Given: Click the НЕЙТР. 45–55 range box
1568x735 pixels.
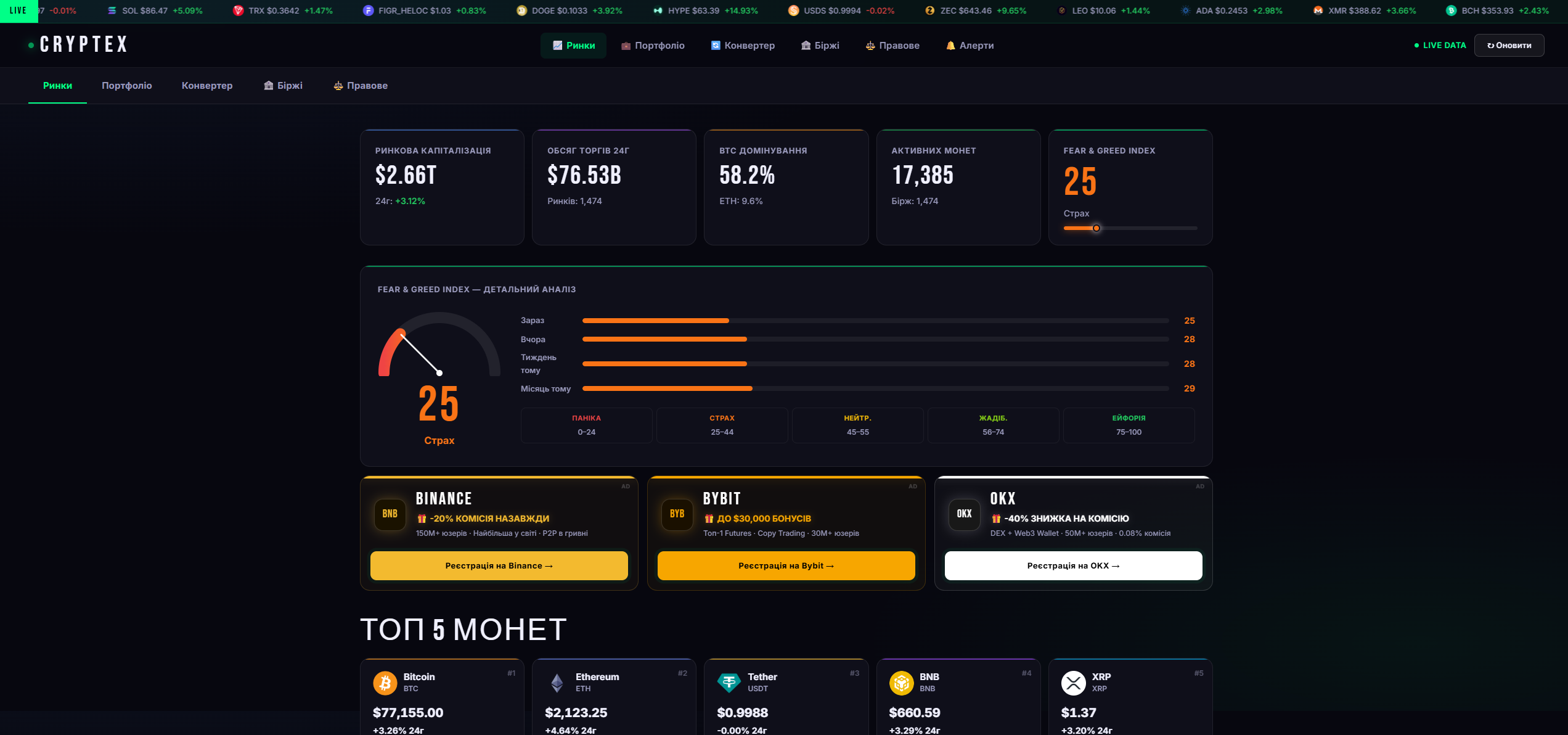Looking at the screenshot, I should coord(858,425).
